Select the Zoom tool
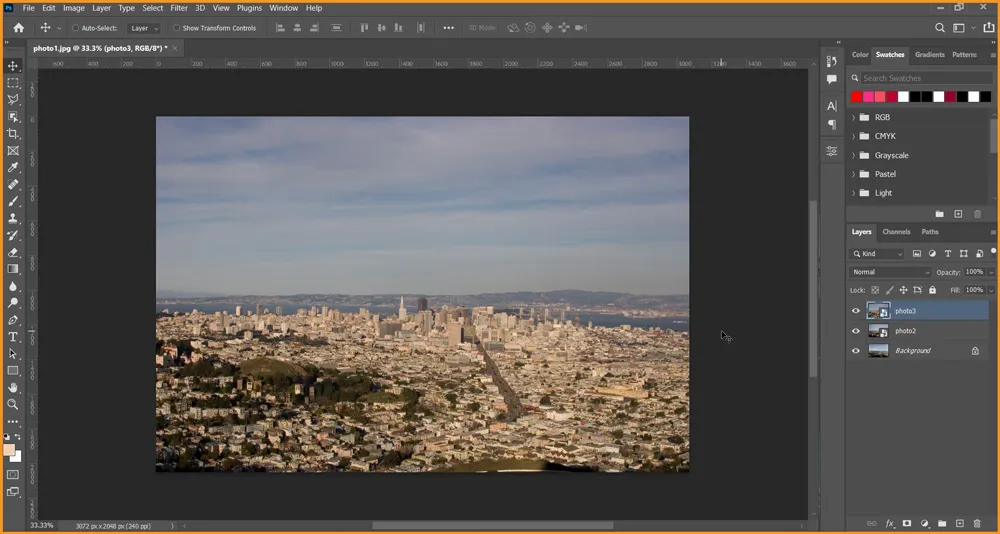Image resolution: width=1000 pixels, height=534 pixels. [13, 404]
